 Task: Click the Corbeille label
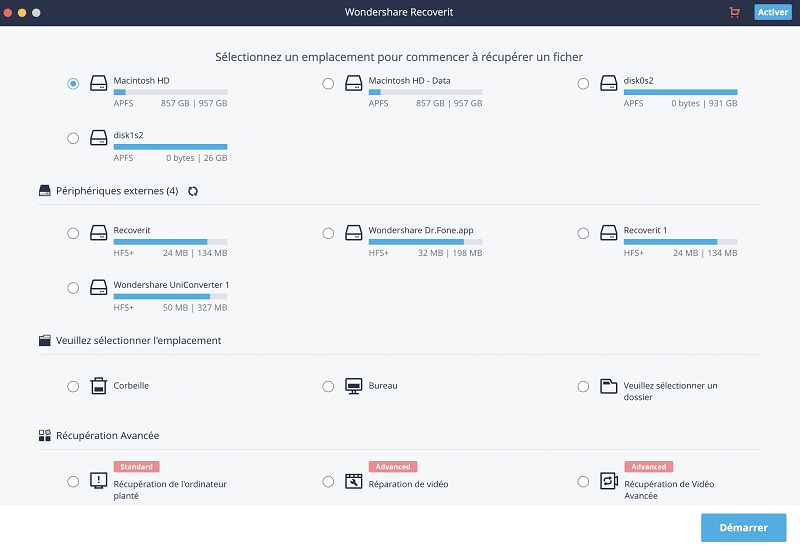131,386
